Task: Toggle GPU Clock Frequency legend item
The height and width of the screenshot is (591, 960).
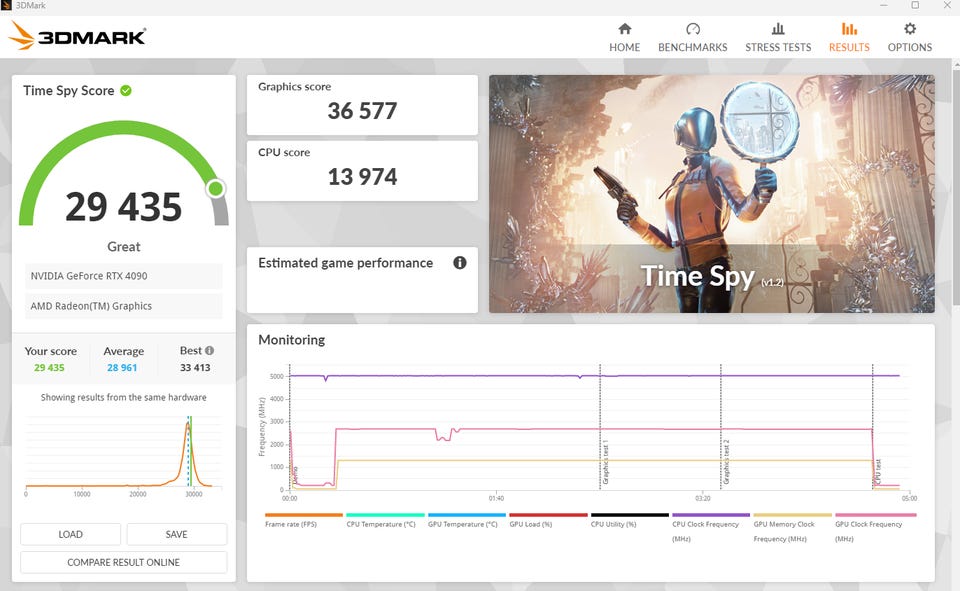Action: (x=876, y=528)
